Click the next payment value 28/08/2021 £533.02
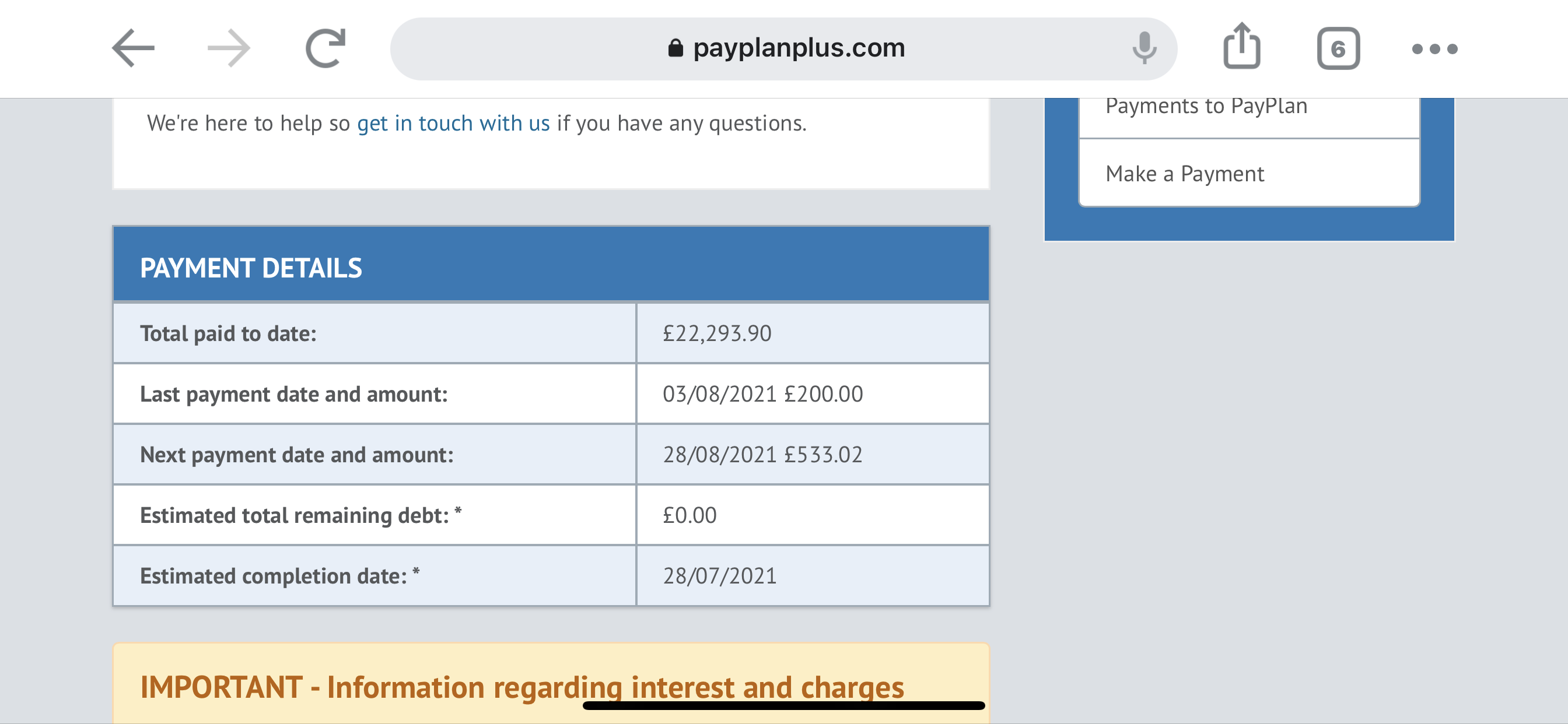 (x=762, y=455)
